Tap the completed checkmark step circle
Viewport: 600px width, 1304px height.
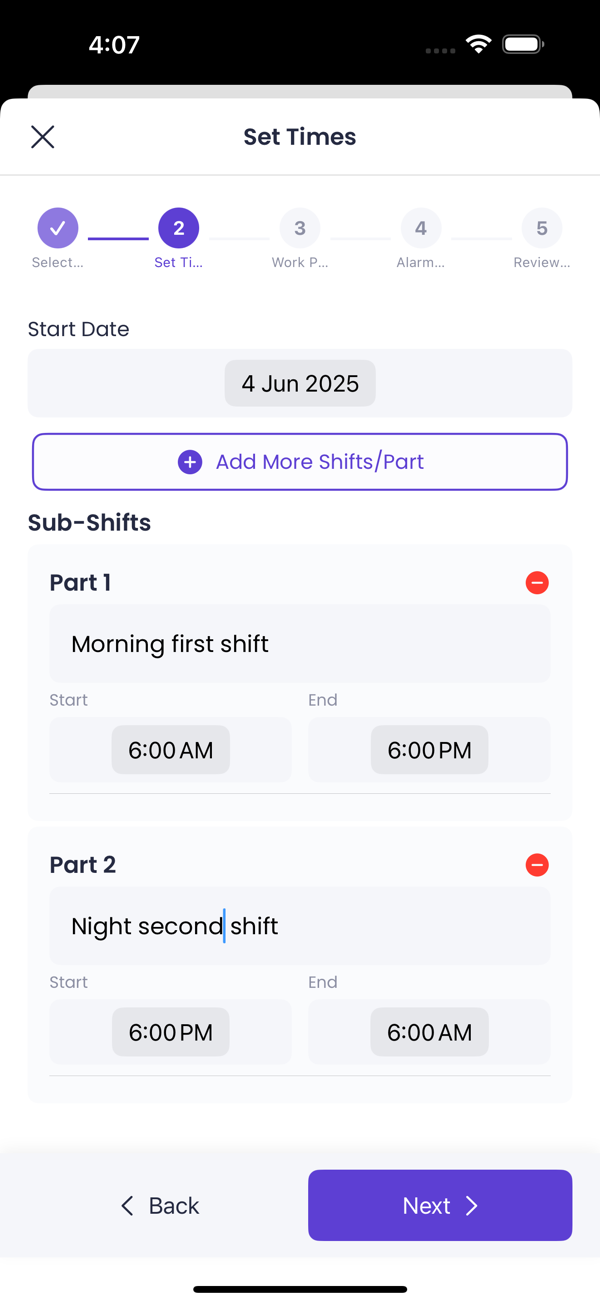point(58,228)
